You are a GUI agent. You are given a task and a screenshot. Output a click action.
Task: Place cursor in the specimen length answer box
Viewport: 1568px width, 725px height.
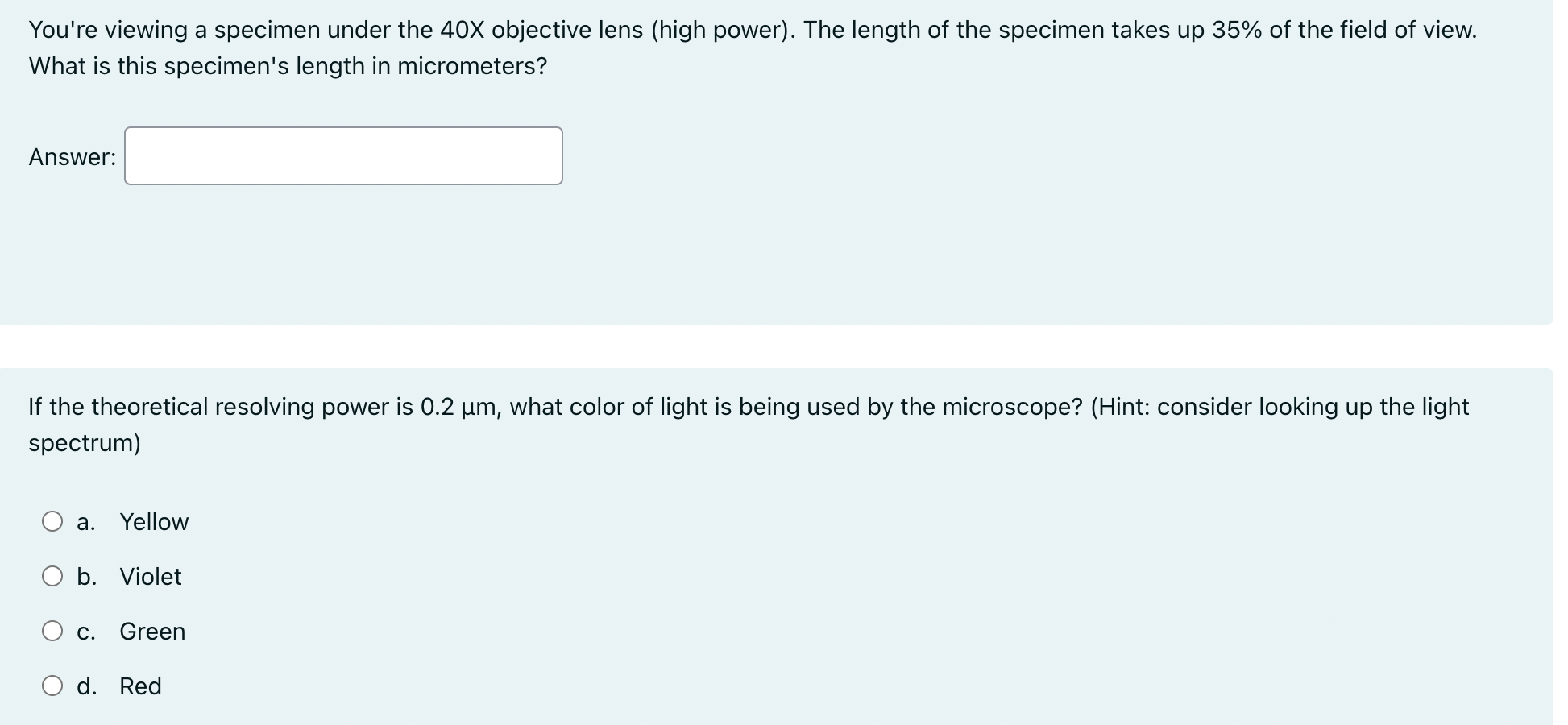[x=343, y=155]
